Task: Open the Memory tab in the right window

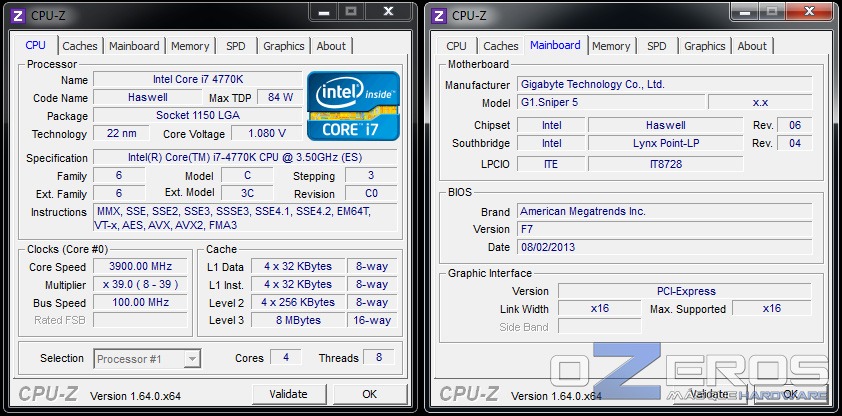Action: 611,46
